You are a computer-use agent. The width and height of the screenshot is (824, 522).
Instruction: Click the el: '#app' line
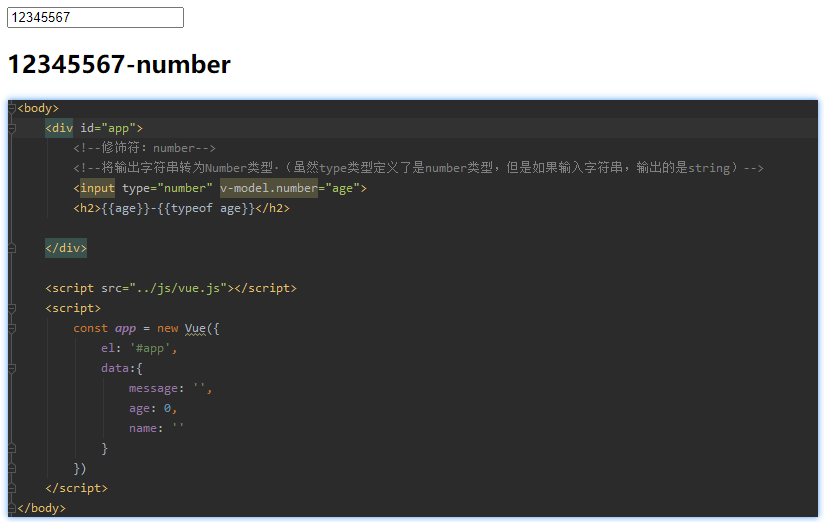[139, 349]
